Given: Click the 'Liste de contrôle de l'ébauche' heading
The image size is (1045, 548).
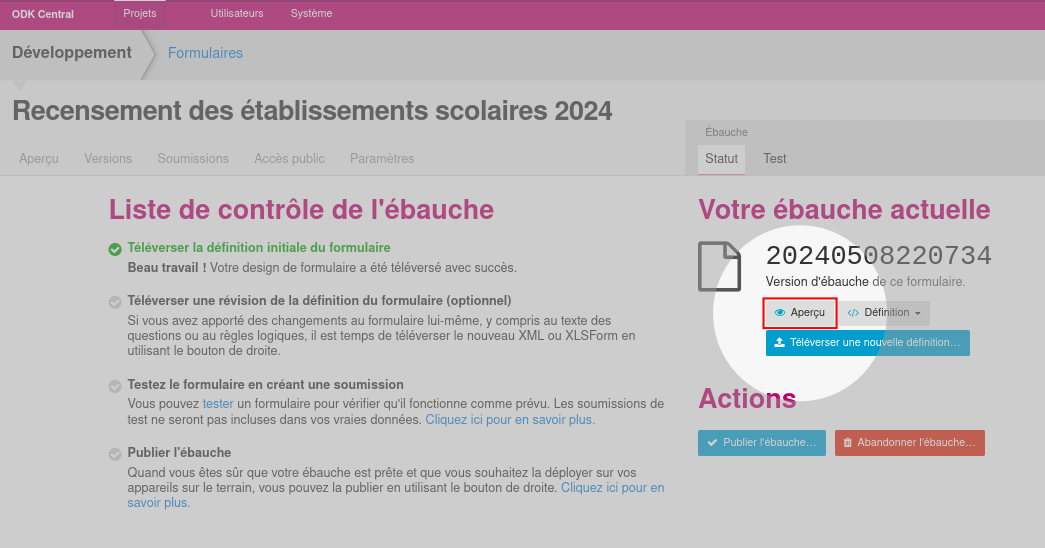Looking at the screenshot, I should pos(301,209).
